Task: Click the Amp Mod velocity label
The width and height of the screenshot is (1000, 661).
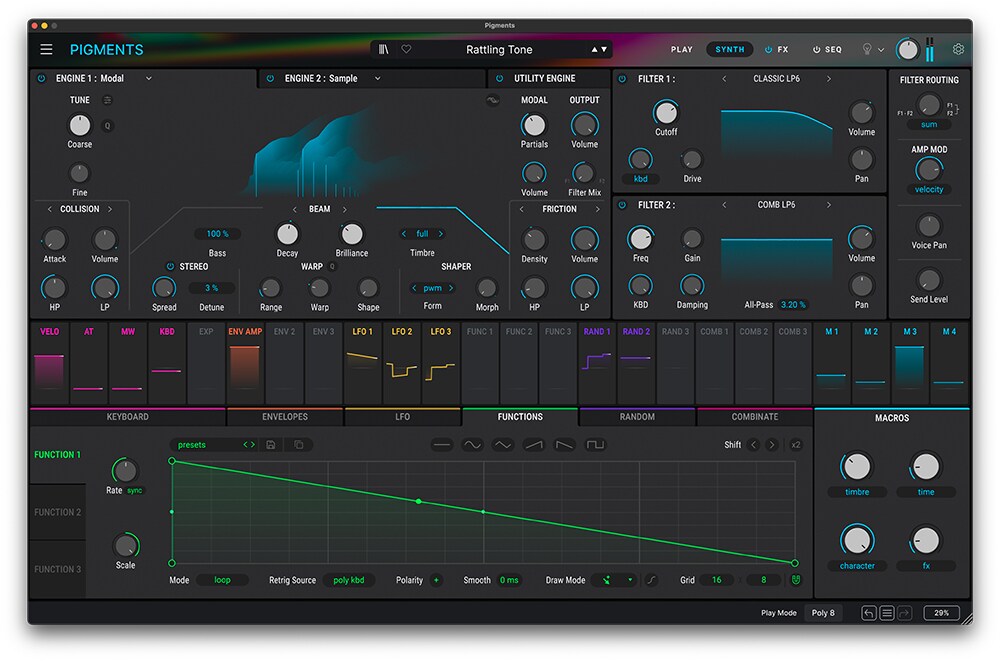Action: pos(929,189)
